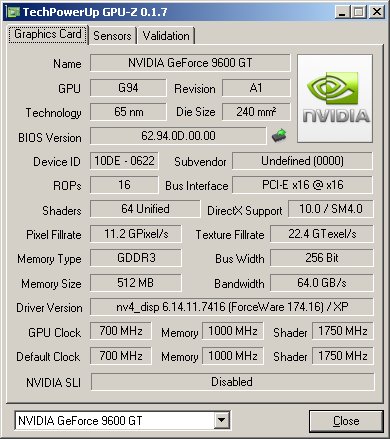Click the Bandwidth value 64.0 GB/s

coord(322,283)
